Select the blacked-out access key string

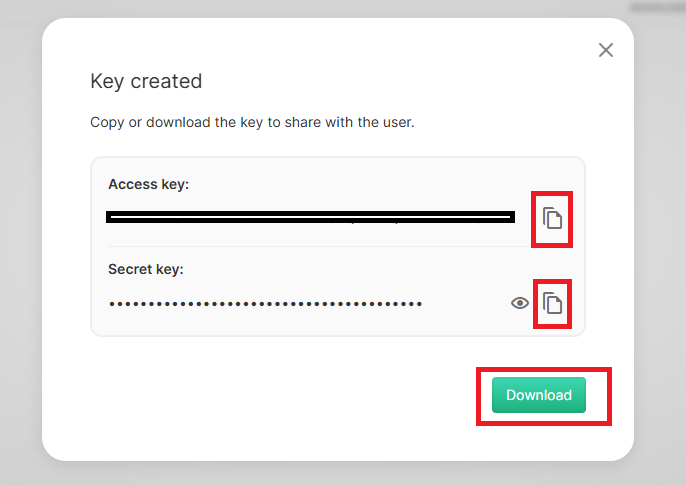tap(310, 216)
